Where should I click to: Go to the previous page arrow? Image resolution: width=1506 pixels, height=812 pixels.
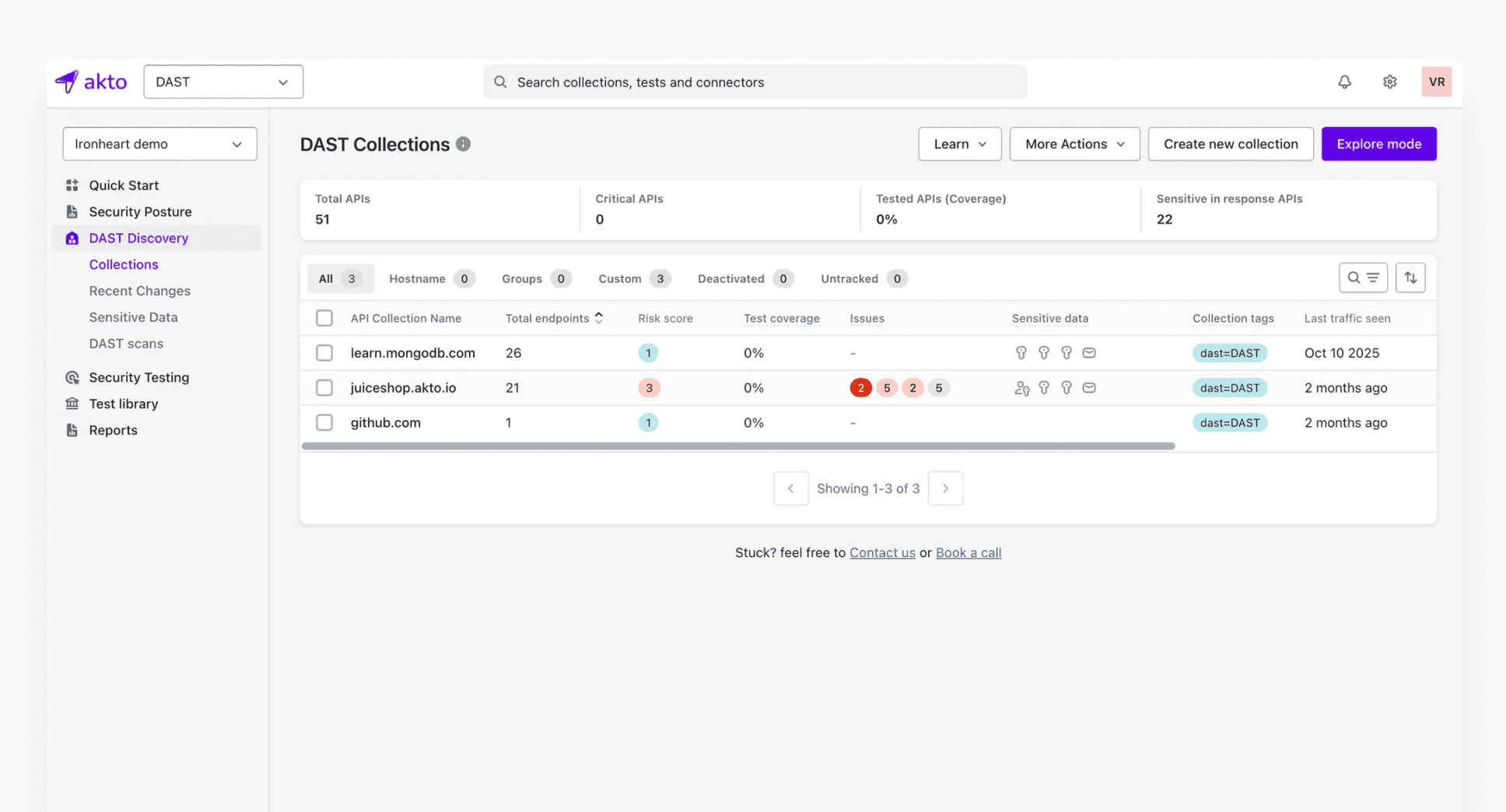coord(790,488)
